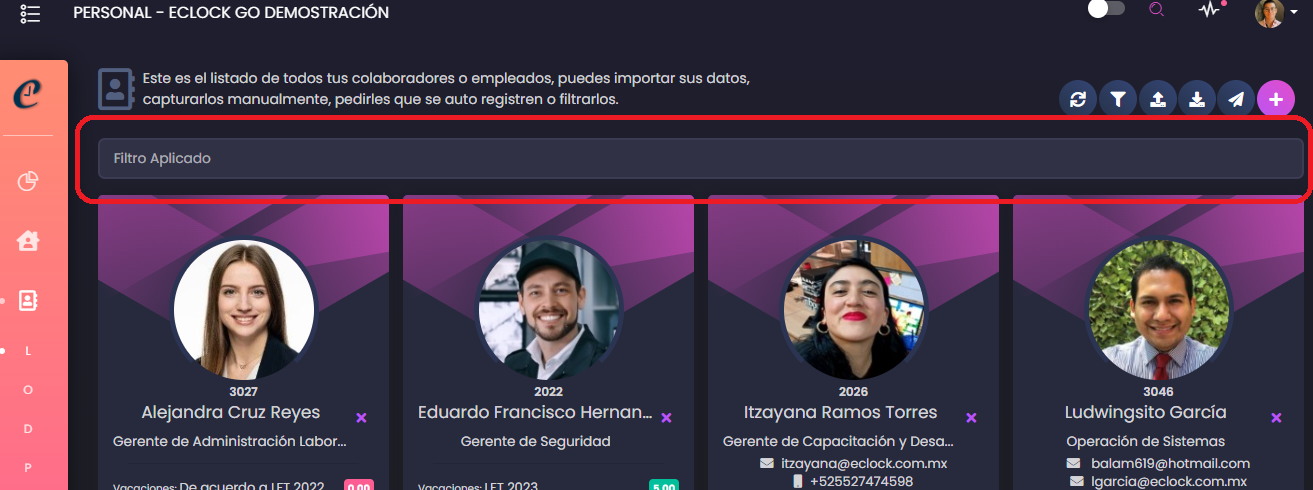Select sidebar letter L menu item
The height and width of the screenshot is (490, 1313).
pos(28,351)
